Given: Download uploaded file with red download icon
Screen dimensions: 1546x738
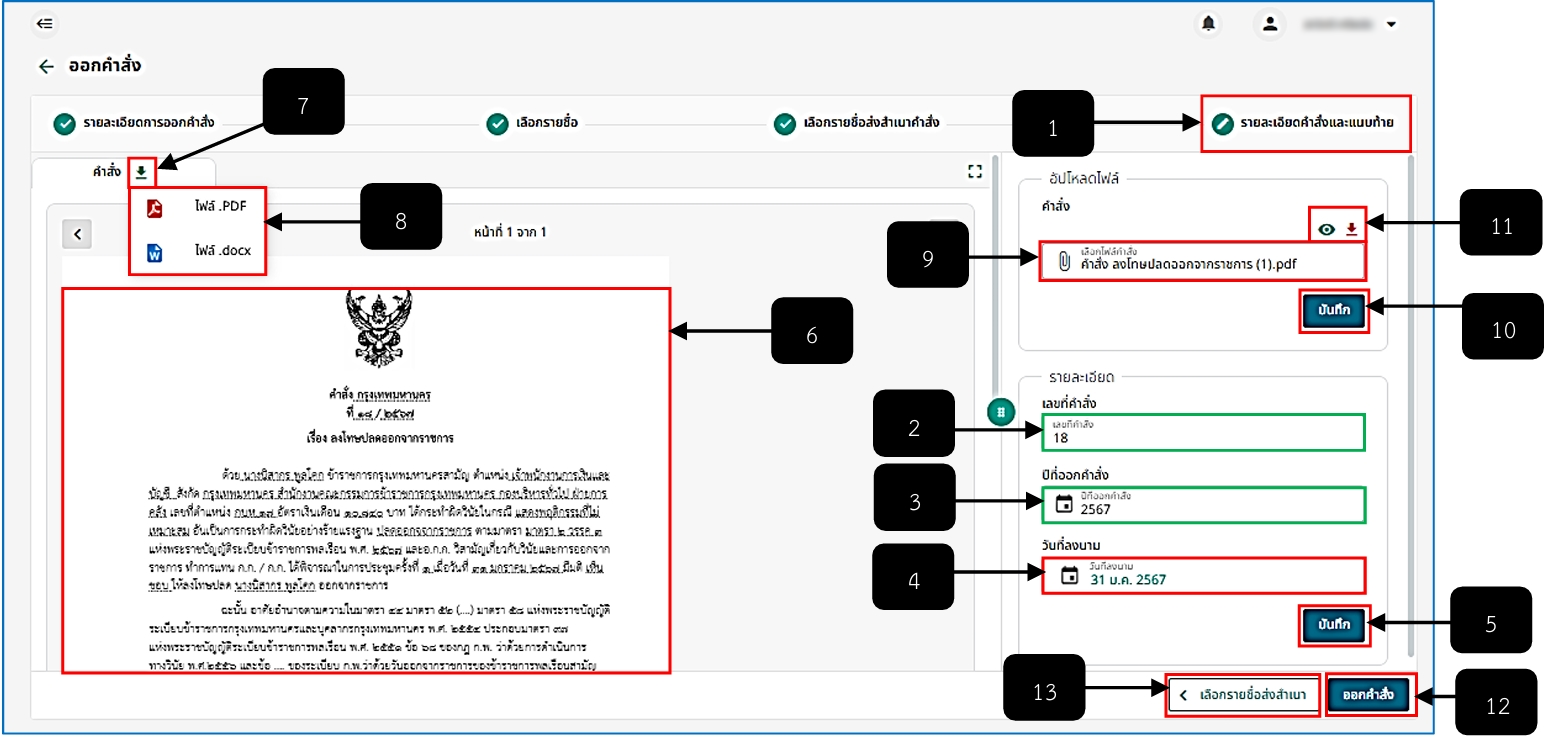Looking at the screenshot, I should coord(1351,230).
